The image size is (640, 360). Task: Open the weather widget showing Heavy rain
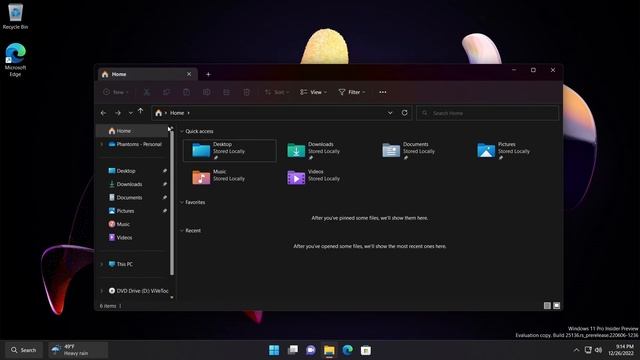(78, 350)
